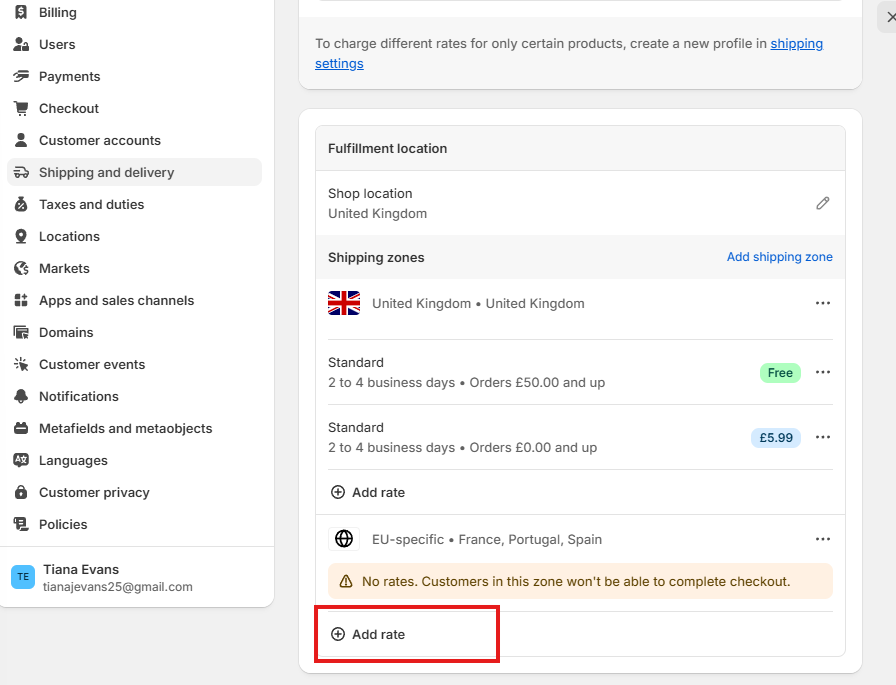Click the Notifications bell icon
Image resolution: width=896 pixels, height=685 pixels.
click(x=21, y=396)
